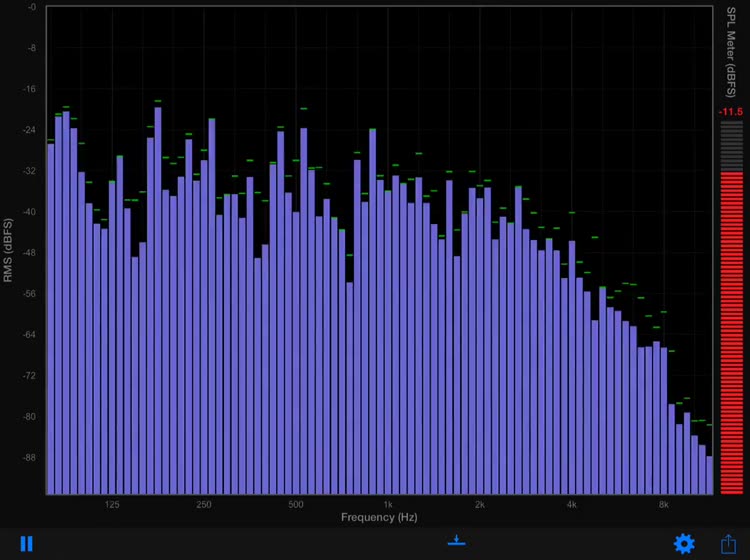Viewport: 750px width, 560px height.
Task: Tap the -32 level tick label
Action: [29, 171]
